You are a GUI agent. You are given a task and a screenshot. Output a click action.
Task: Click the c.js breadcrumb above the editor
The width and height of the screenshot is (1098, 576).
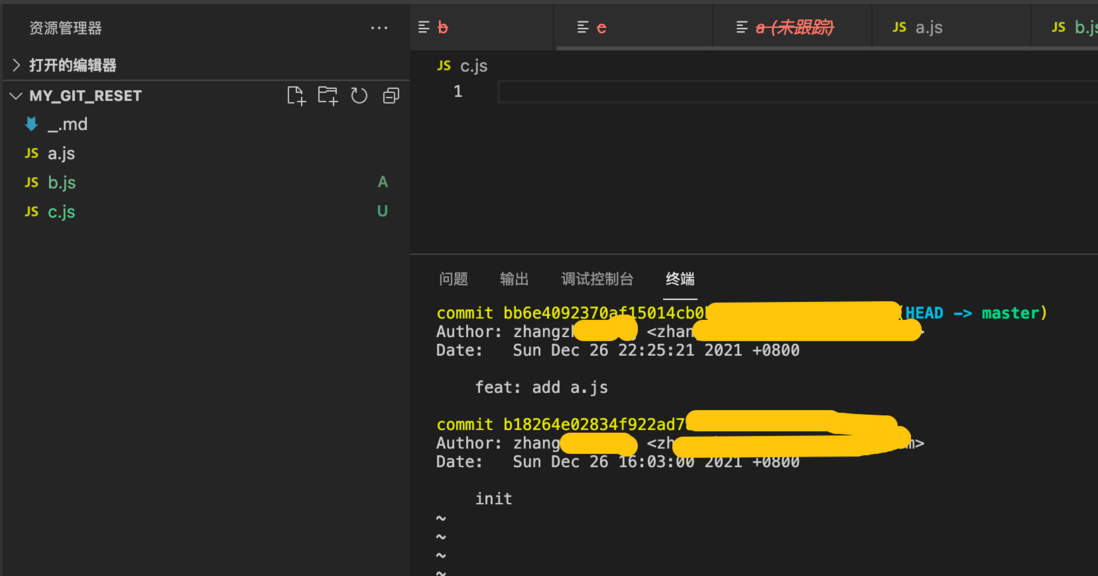tap(473, 66)
